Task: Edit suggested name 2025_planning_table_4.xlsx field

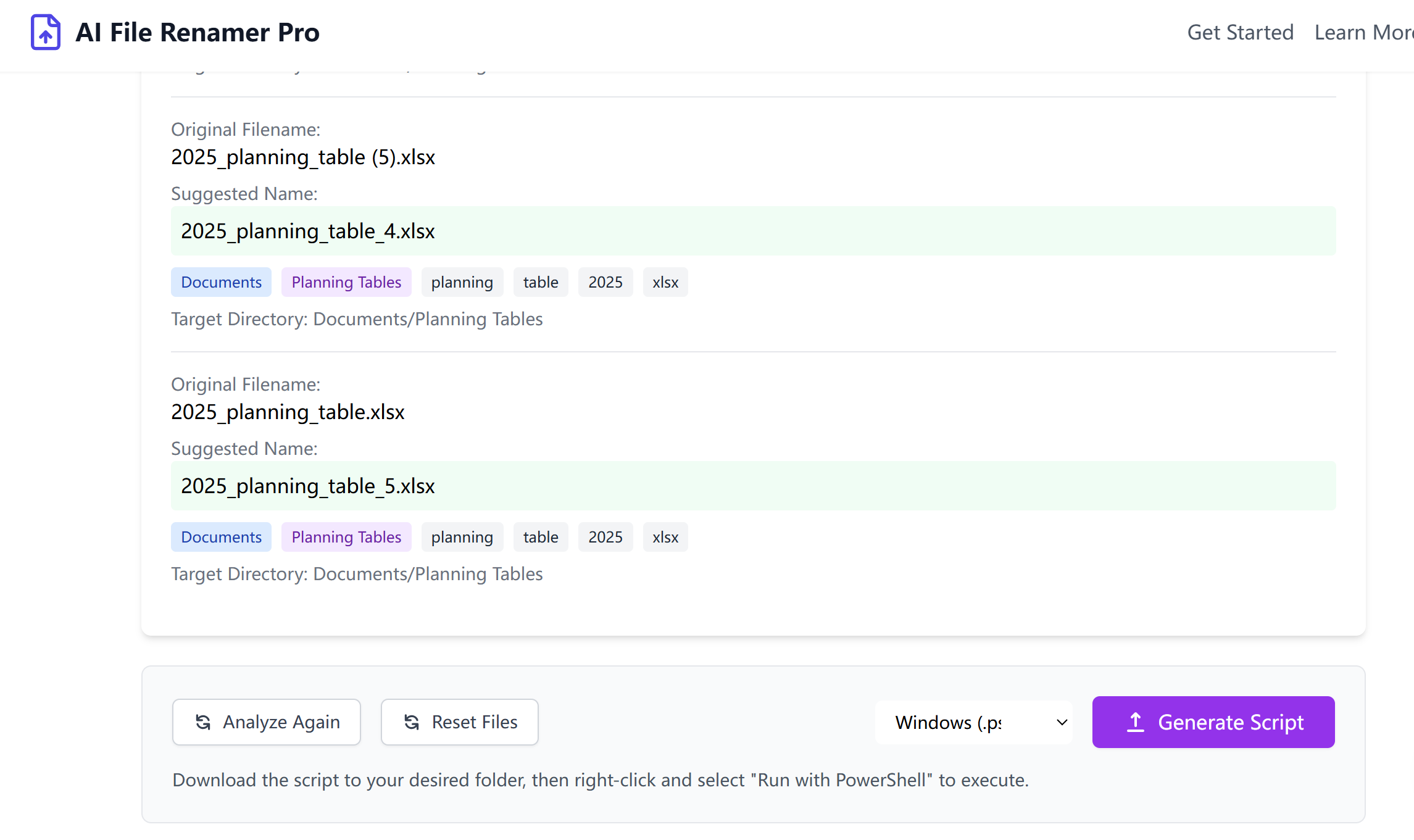Action: point(753,231)
